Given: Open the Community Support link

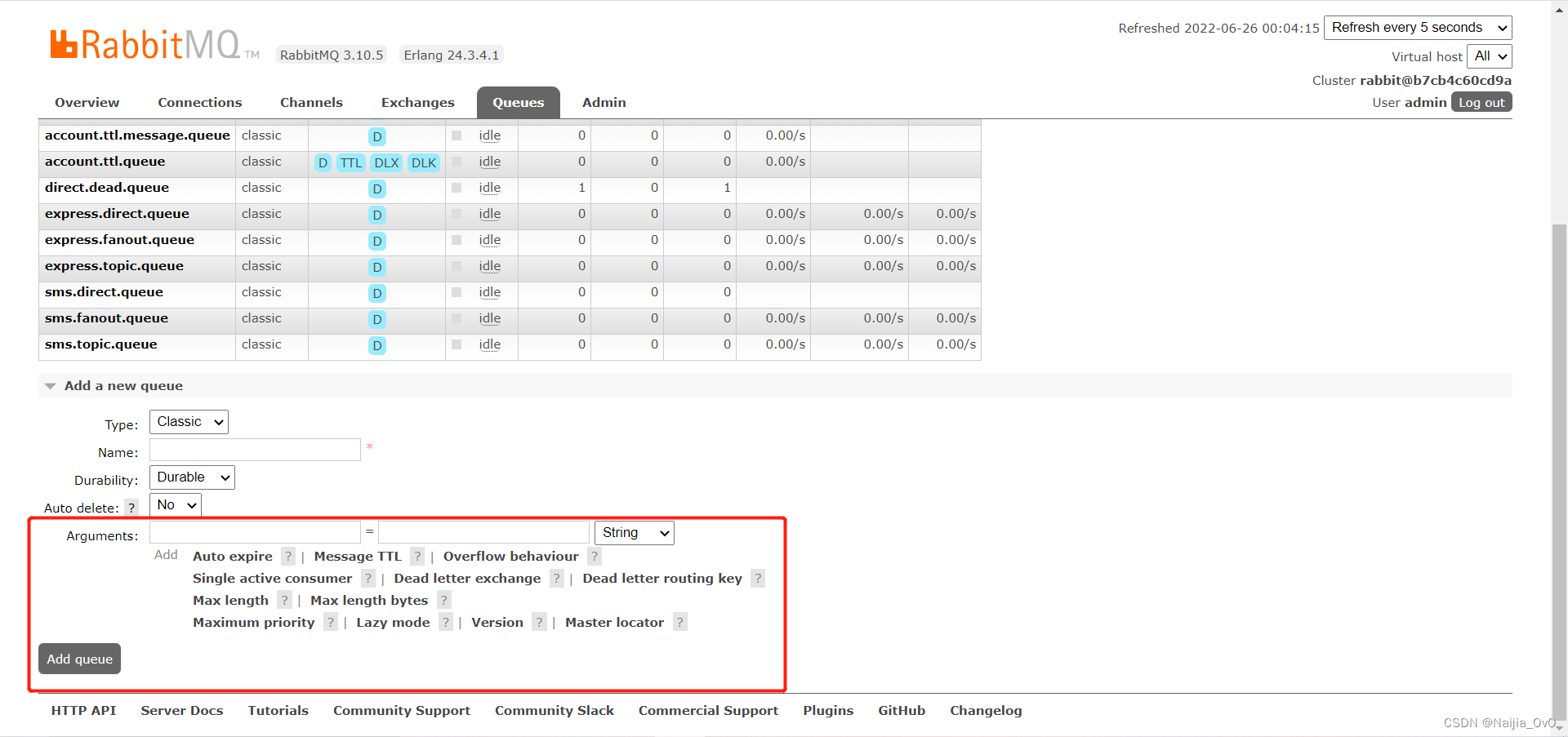Looking at the screenshot, I should click(402, 710).
